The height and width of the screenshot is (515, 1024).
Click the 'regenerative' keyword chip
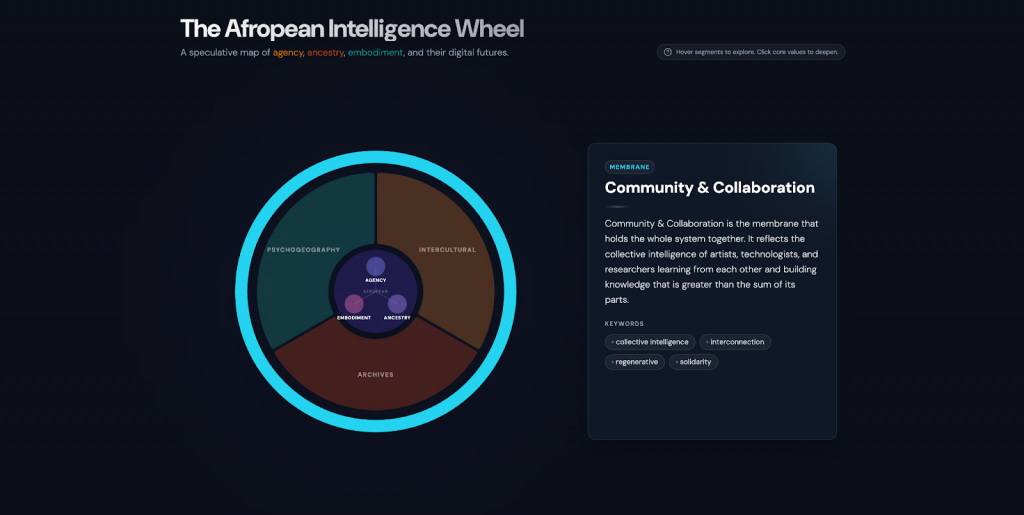coord(635,362)
